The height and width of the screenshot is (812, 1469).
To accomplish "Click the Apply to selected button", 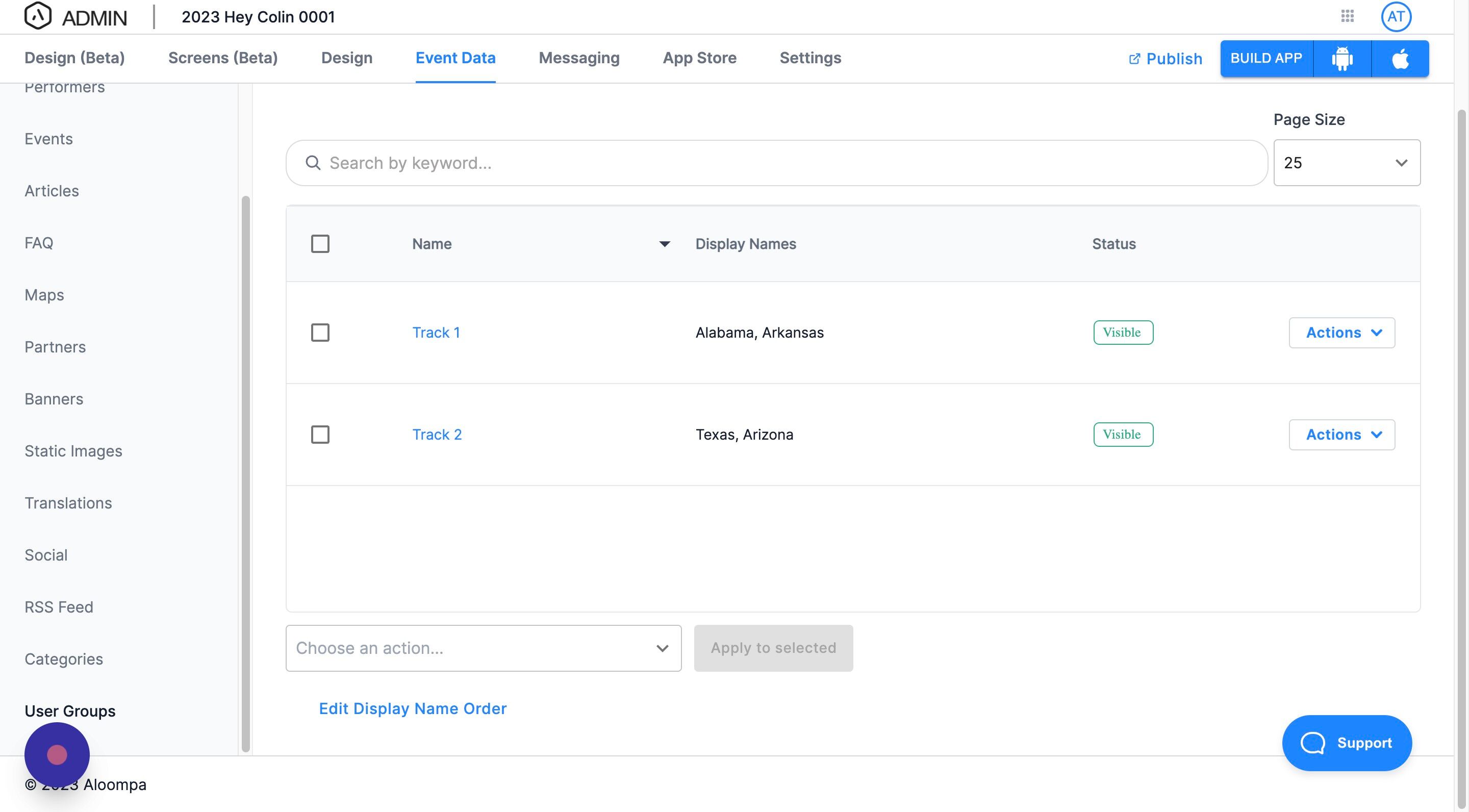I will 773,648.
